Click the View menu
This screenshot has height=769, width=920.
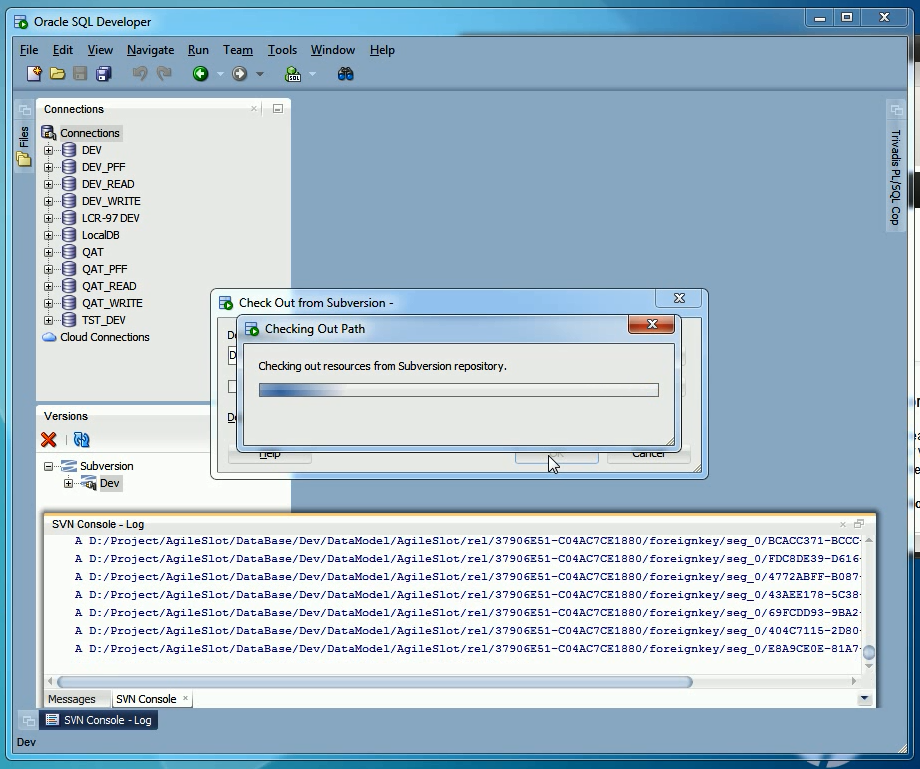pyautogui.click(x=100, y=50)
